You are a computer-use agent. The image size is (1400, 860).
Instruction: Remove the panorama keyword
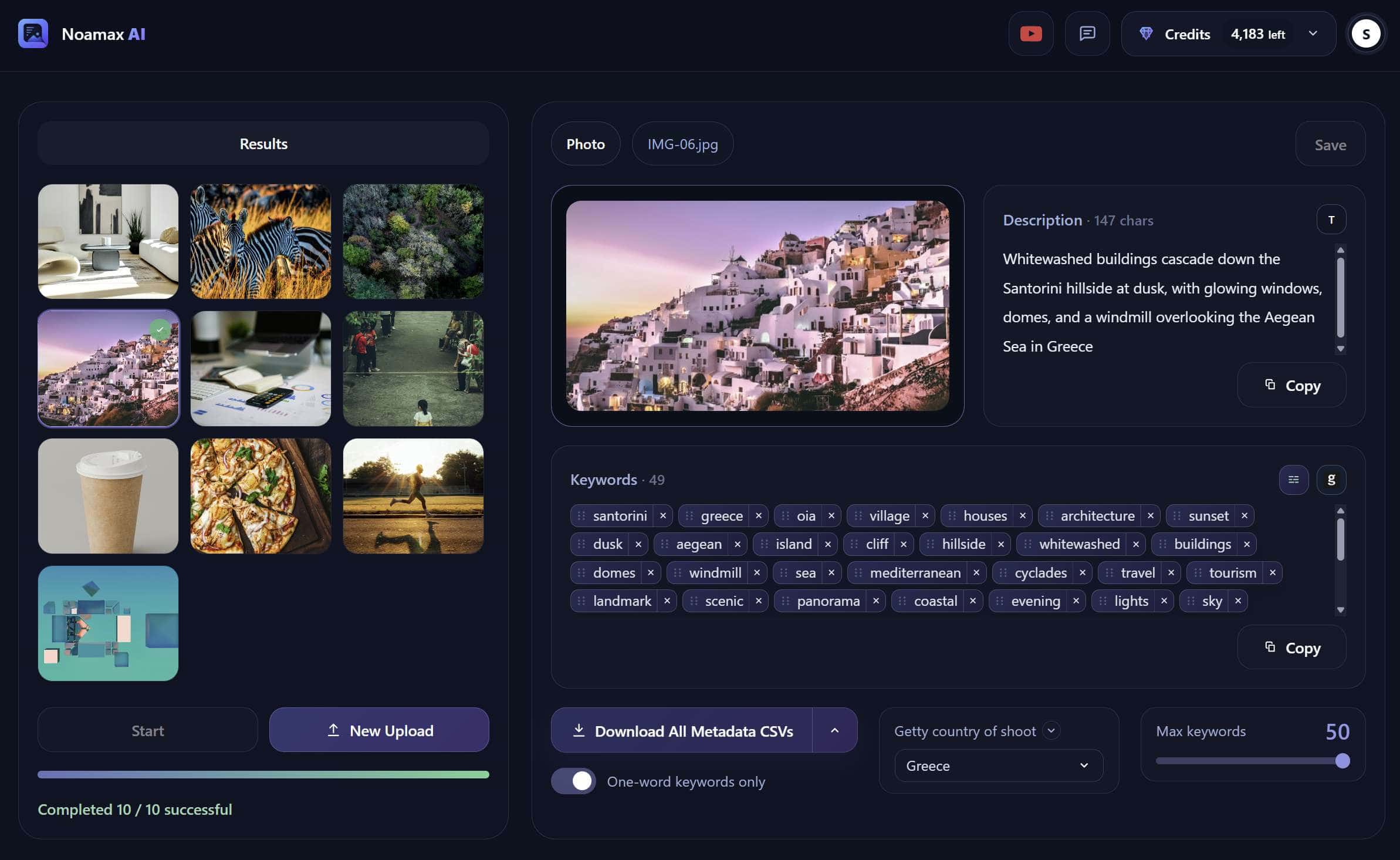876,601
